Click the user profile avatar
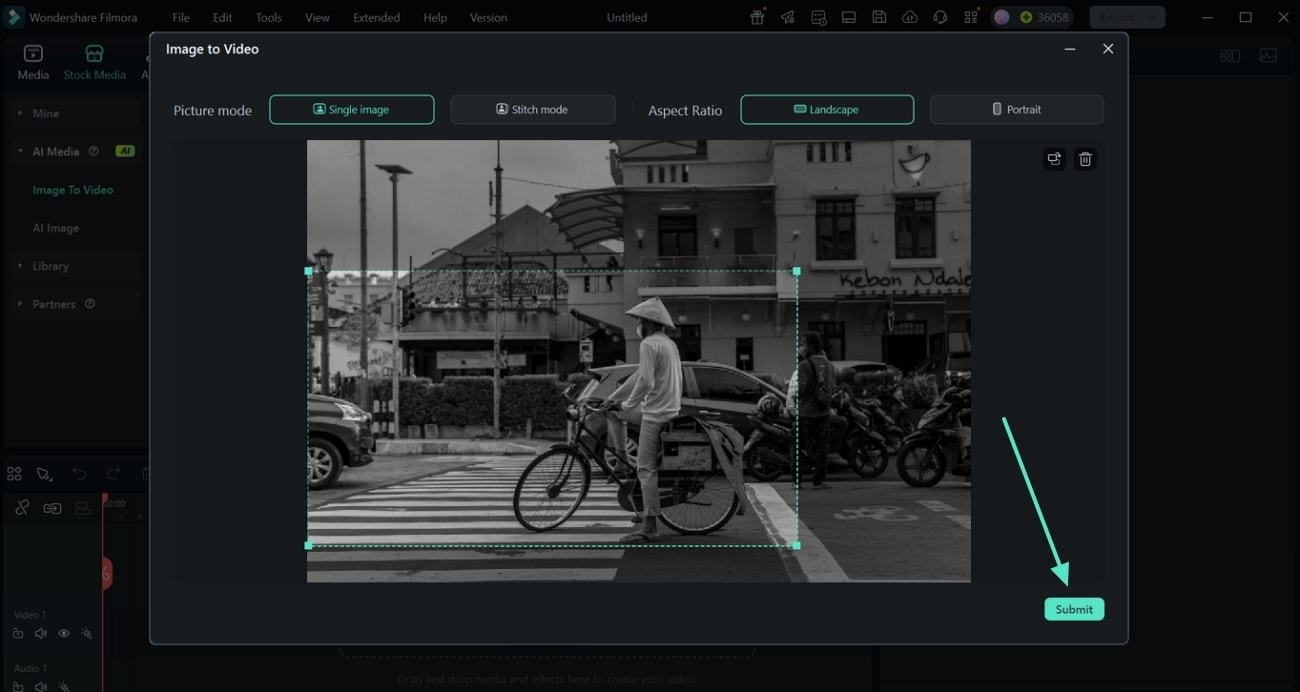This screenshot has height=692, width=1300. [x=1001, y=17]
